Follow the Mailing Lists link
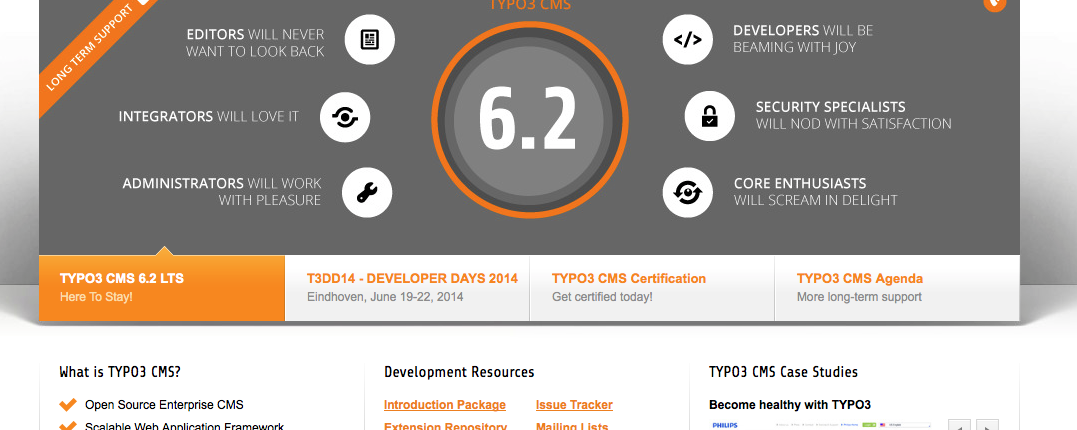This screenshot has height=430, width=1077. pyautogui.click(x=571, y=426)
